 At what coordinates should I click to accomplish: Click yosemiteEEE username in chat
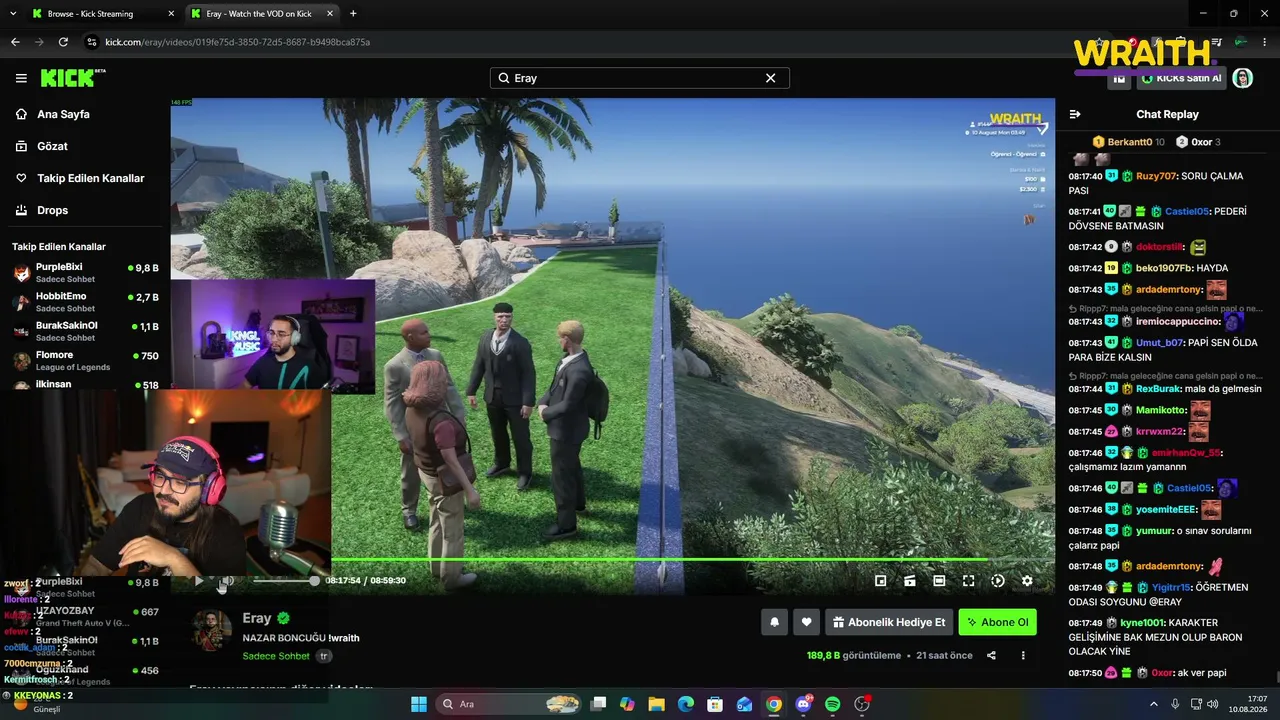click(x=1166, y=509)
